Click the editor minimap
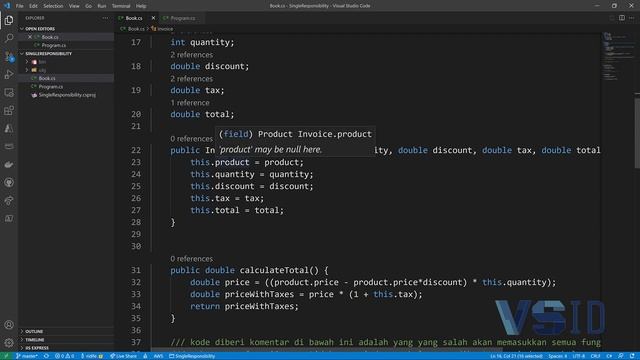The height and width of the screenshot is (360, 640). click(x=618, y=57)
